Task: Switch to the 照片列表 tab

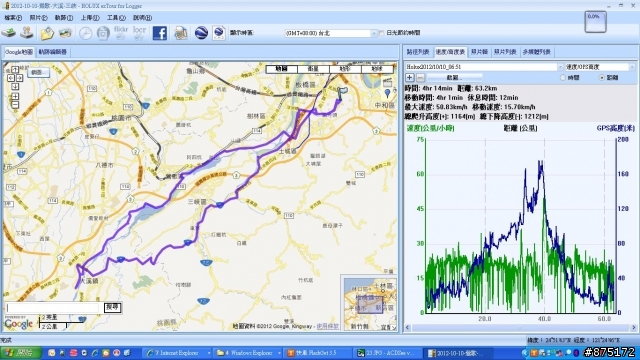Action: [x=505, y=52]
